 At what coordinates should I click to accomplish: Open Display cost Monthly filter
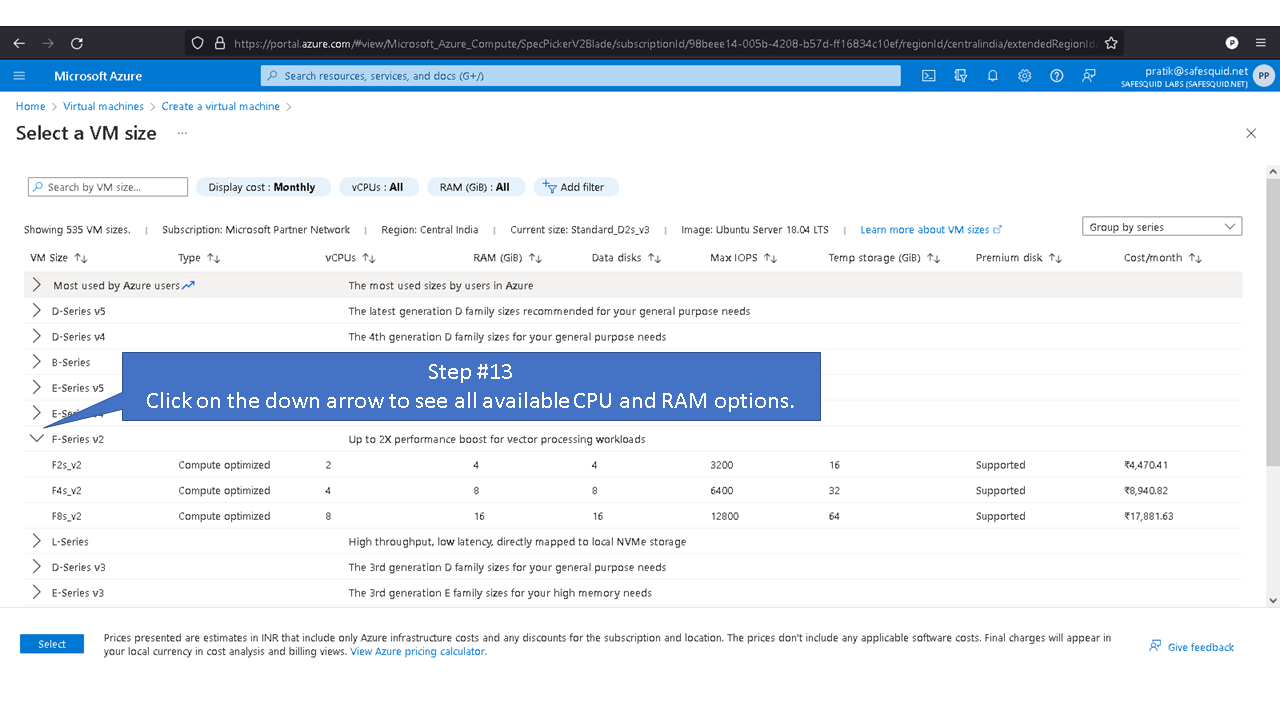[262, 187]
